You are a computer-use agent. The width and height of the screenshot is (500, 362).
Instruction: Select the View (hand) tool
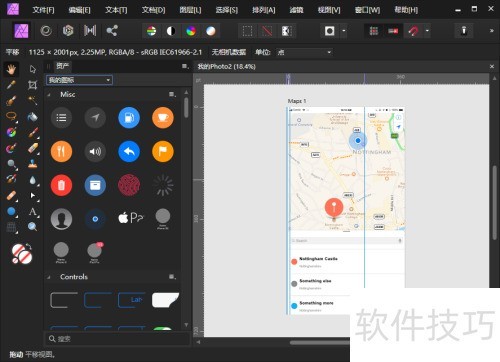(11, 69)
